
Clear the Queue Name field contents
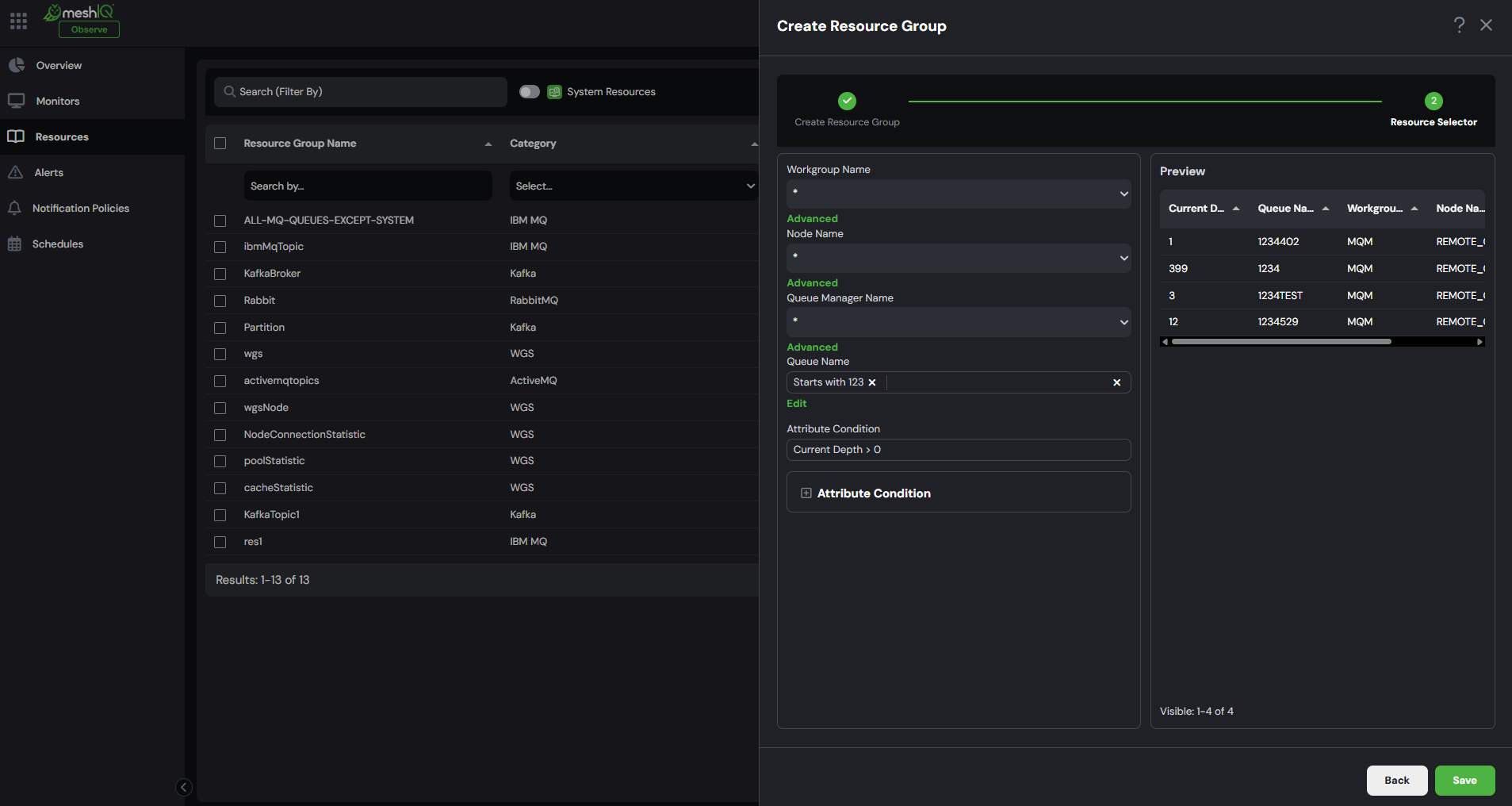click(x=1116, y=382)
